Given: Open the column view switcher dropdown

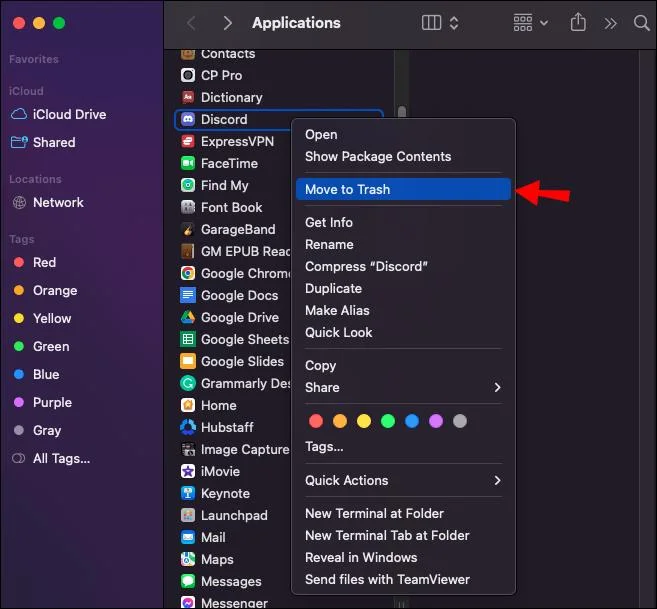Looking at the screenshot, I should click(x=441, y=22).
